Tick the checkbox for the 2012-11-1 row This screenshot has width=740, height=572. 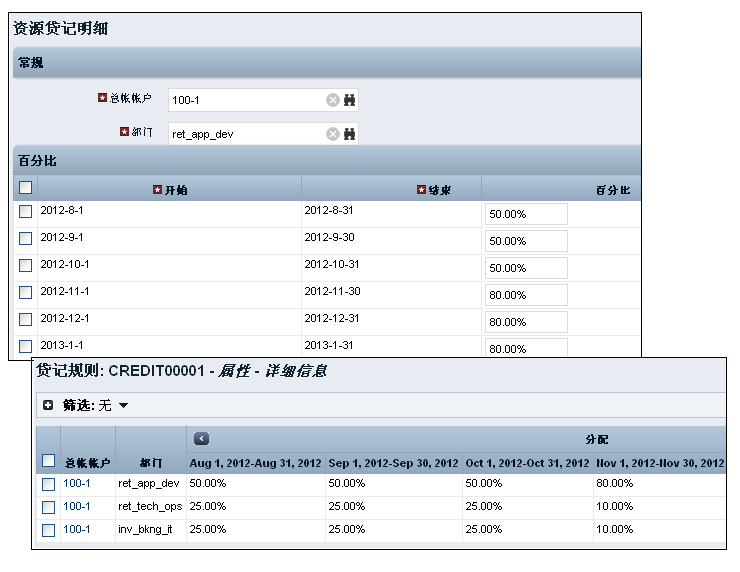(x=25, y=293)
